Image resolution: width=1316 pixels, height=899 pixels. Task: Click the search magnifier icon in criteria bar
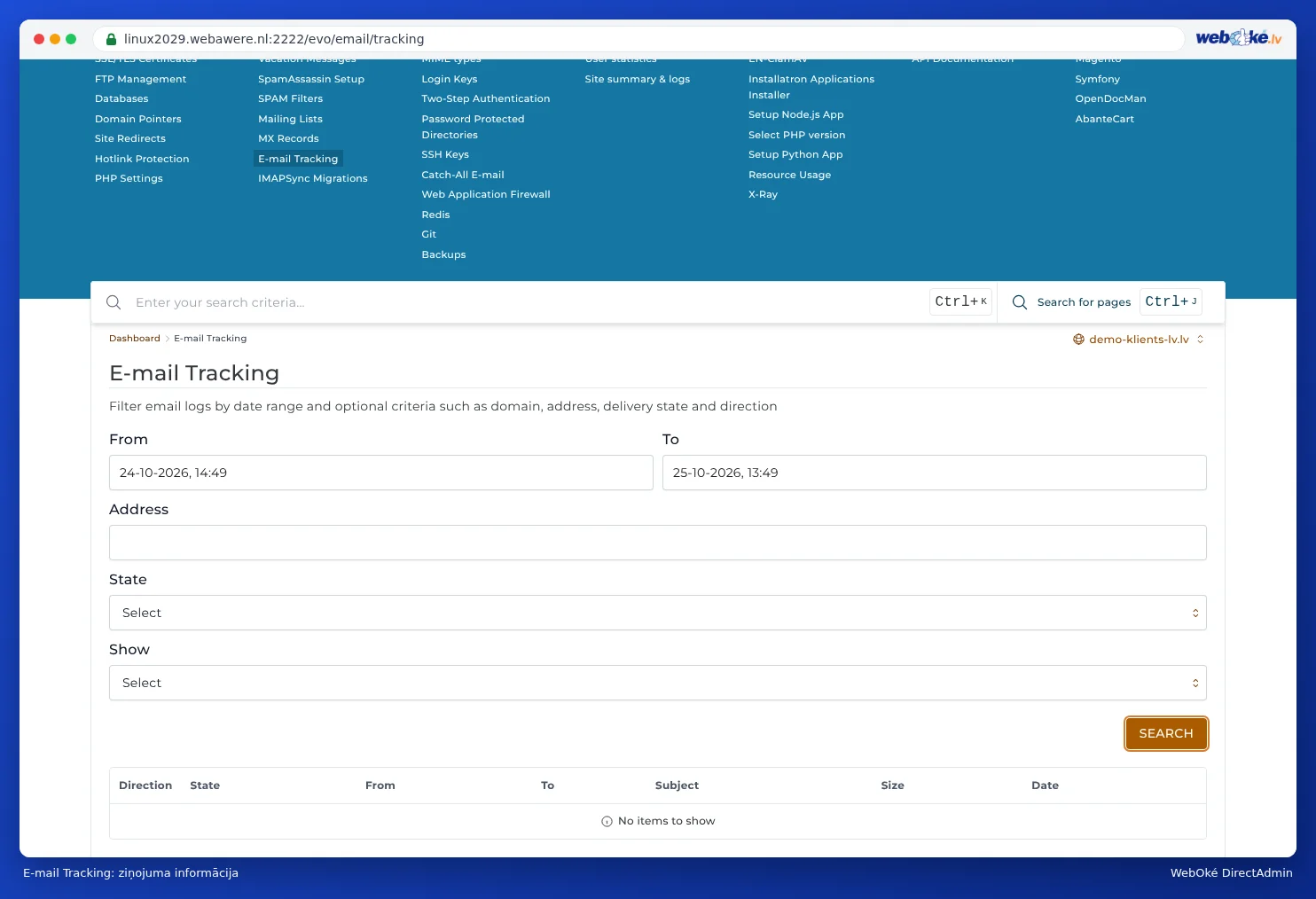point(114,302)
